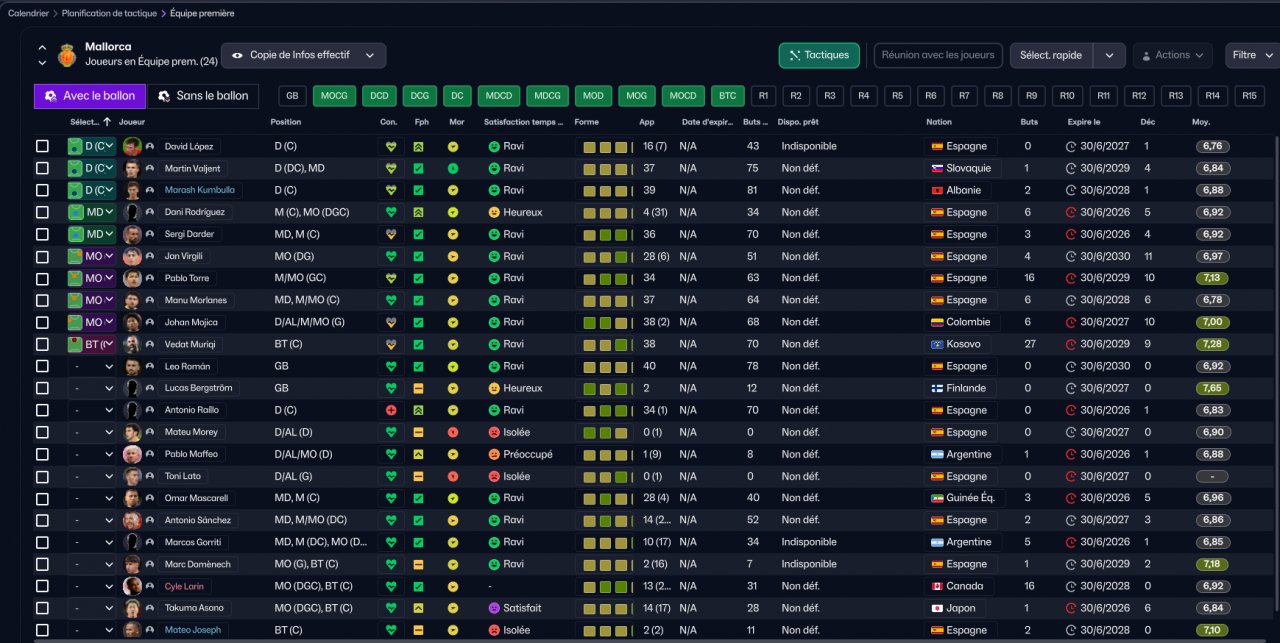Click the pitch position icon for Vedat Muriqi
The width and height of the screenshot is (1280, 643).
click(x=75, y=344)
